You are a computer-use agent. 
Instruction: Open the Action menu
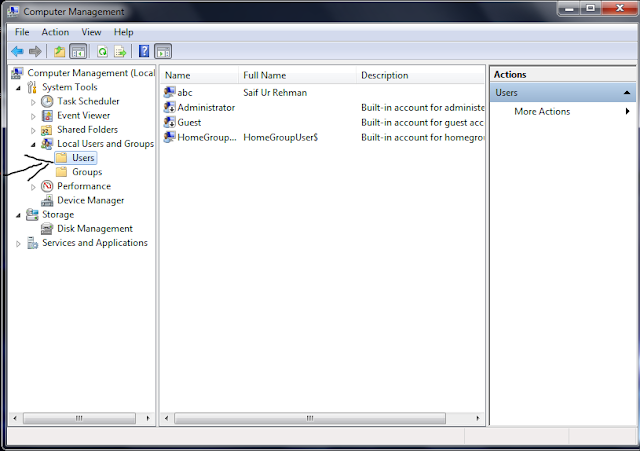pyautogui.click(x=55, y=32)
